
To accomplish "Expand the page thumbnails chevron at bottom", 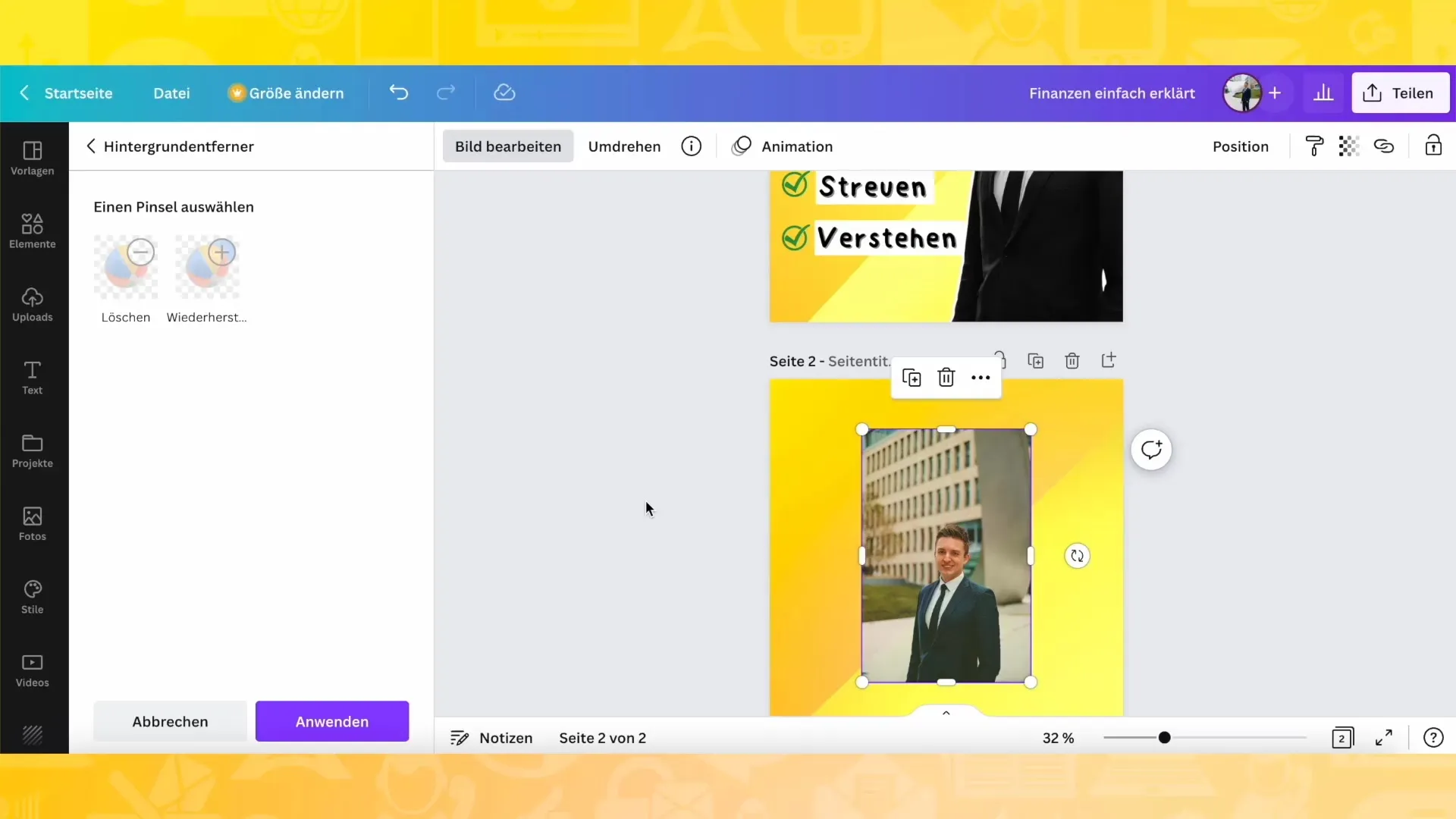I will 946,712.
